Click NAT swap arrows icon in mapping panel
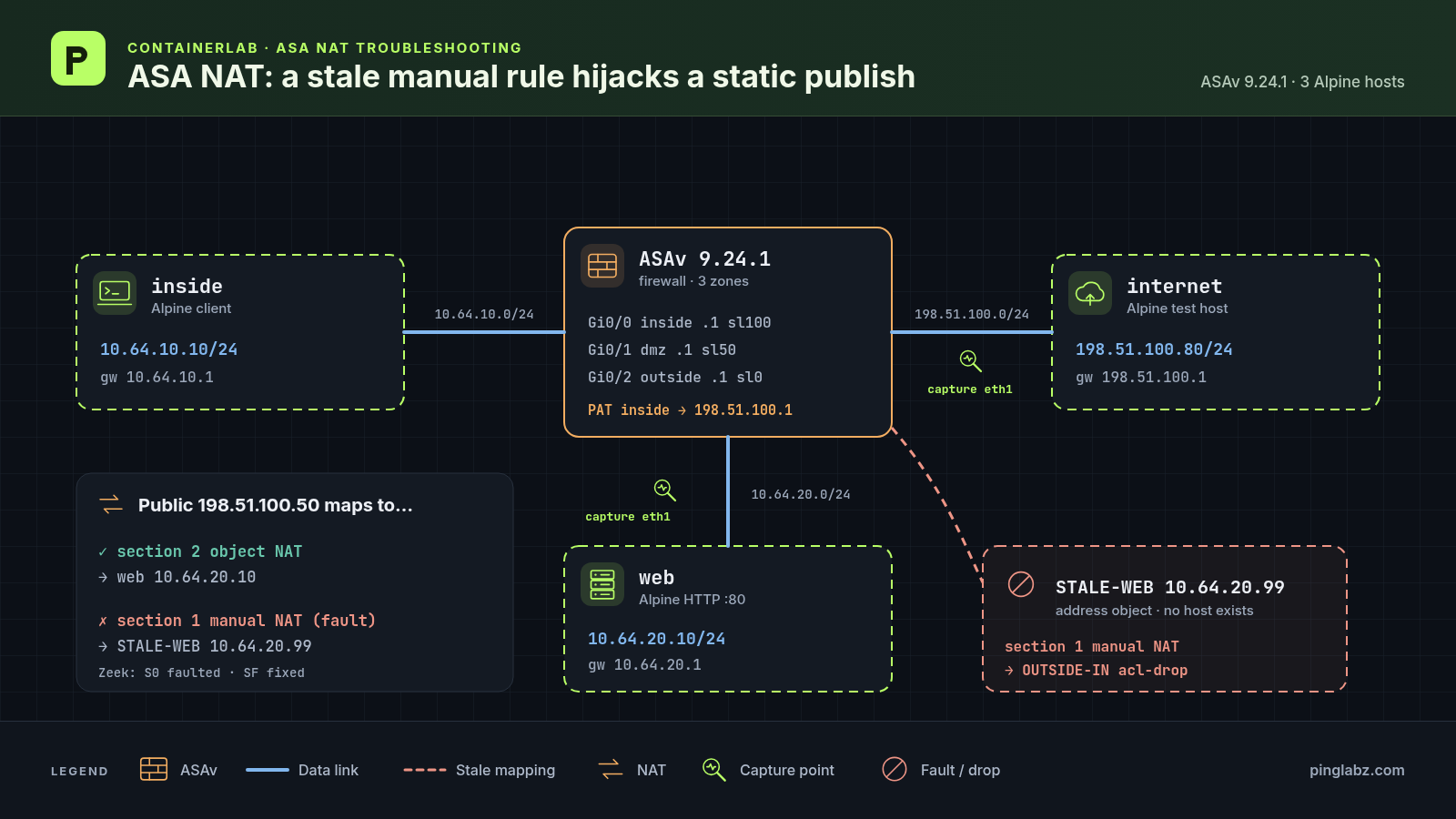This screenshot has height=819, width=1456. coord(111,504)
